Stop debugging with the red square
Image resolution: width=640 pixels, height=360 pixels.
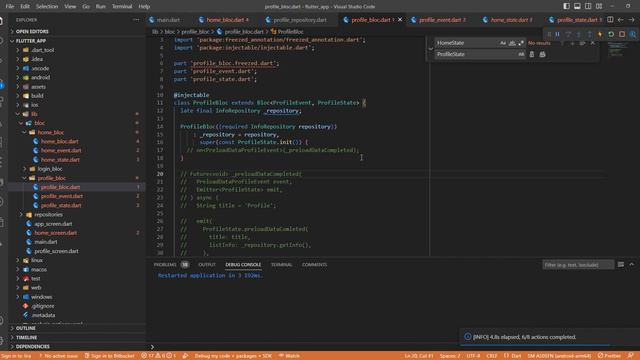pos(622,34)
